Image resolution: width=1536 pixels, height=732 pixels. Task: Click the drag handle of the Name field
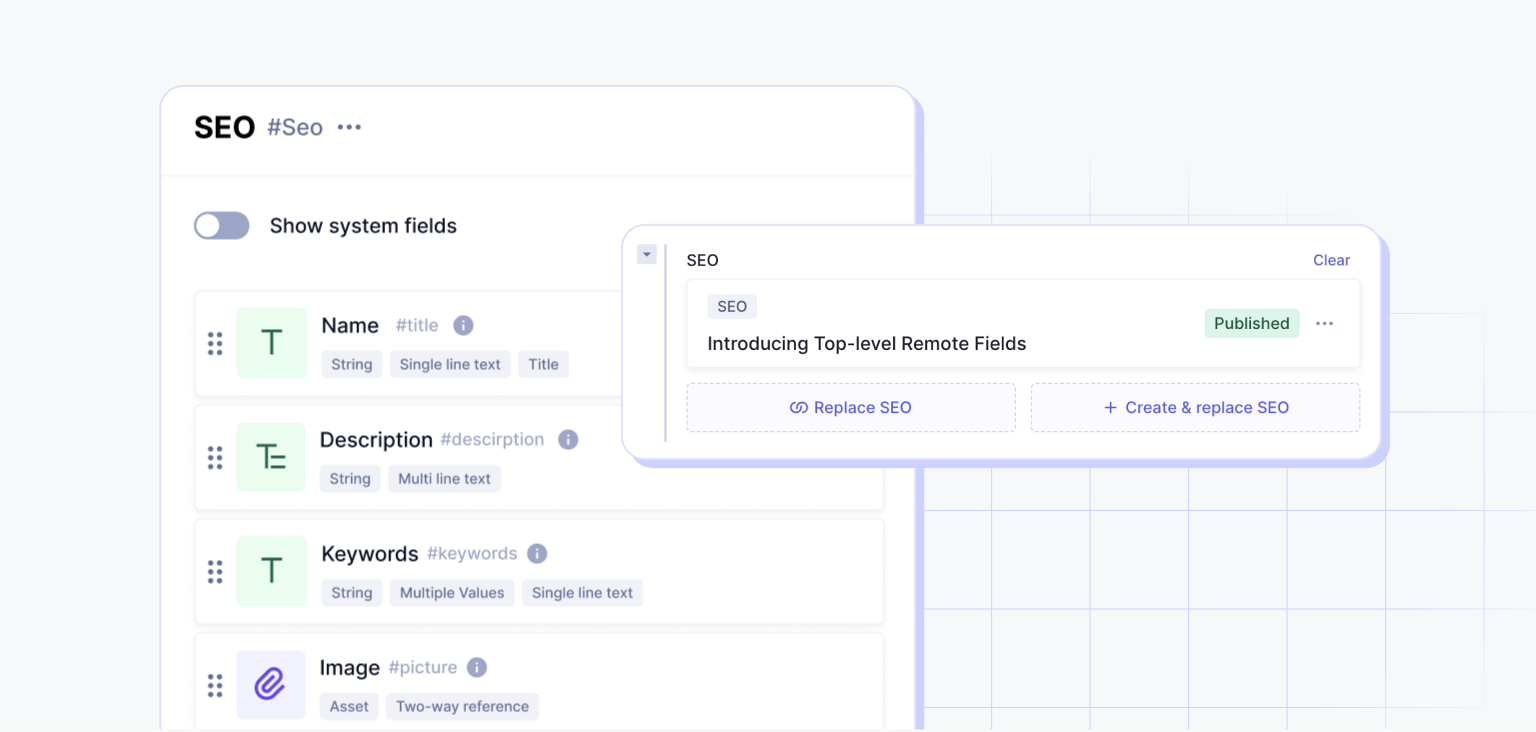point(215,343)
